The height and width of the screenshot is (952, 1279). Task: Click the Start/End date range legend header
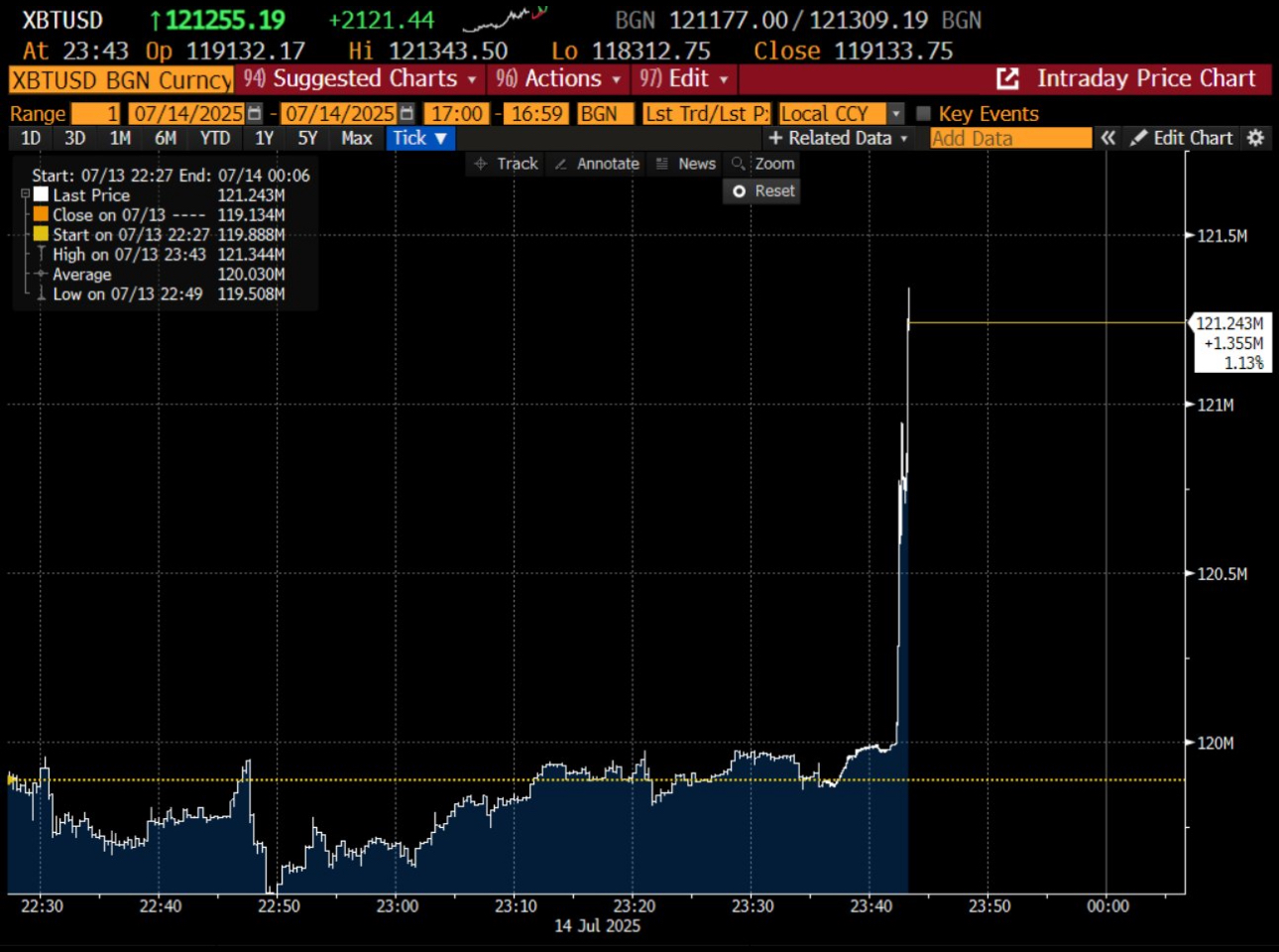[x=171, y=176]
